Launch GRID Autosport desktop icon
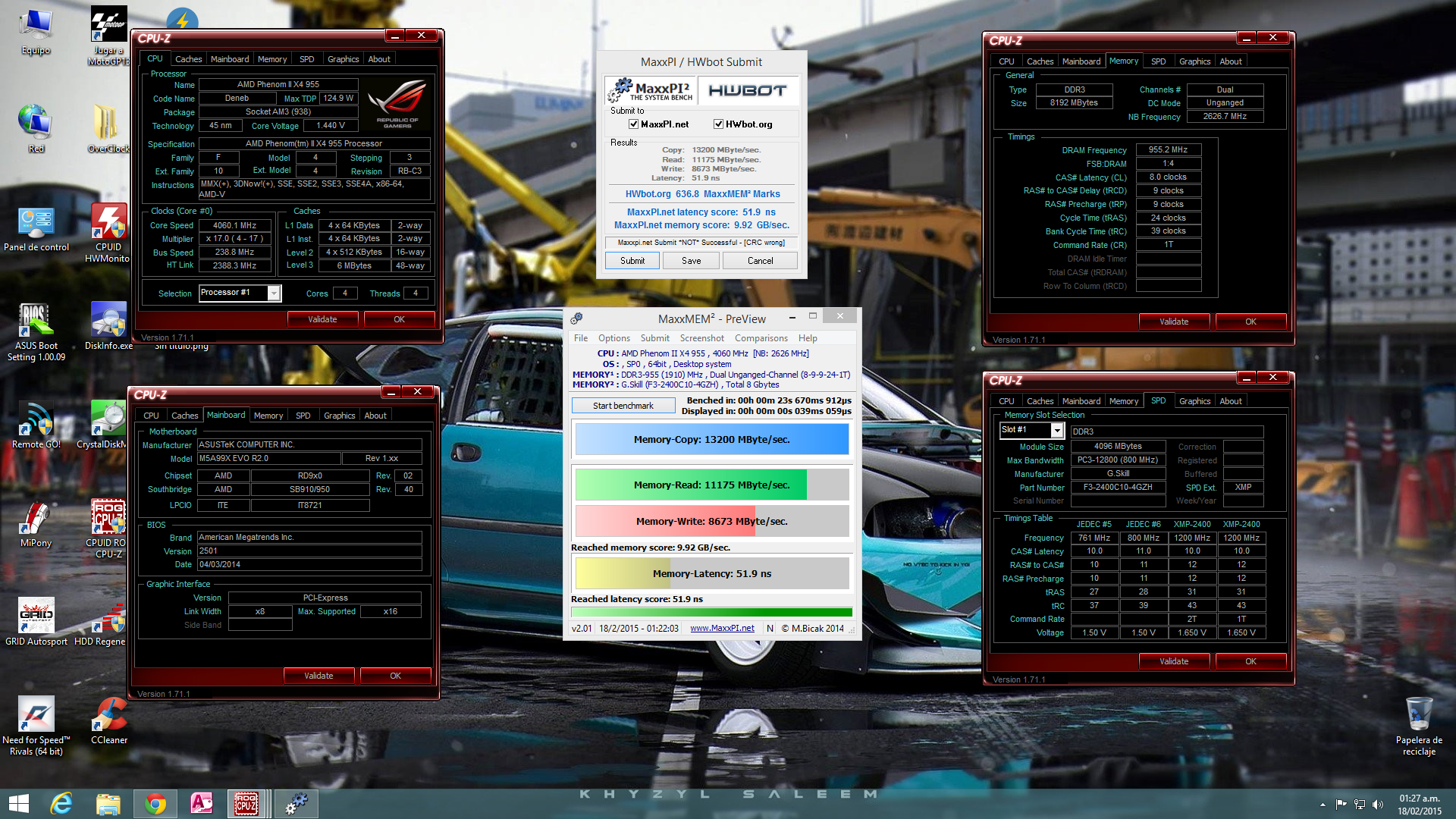Screen dimensions: 1456x819 (36, 622)
